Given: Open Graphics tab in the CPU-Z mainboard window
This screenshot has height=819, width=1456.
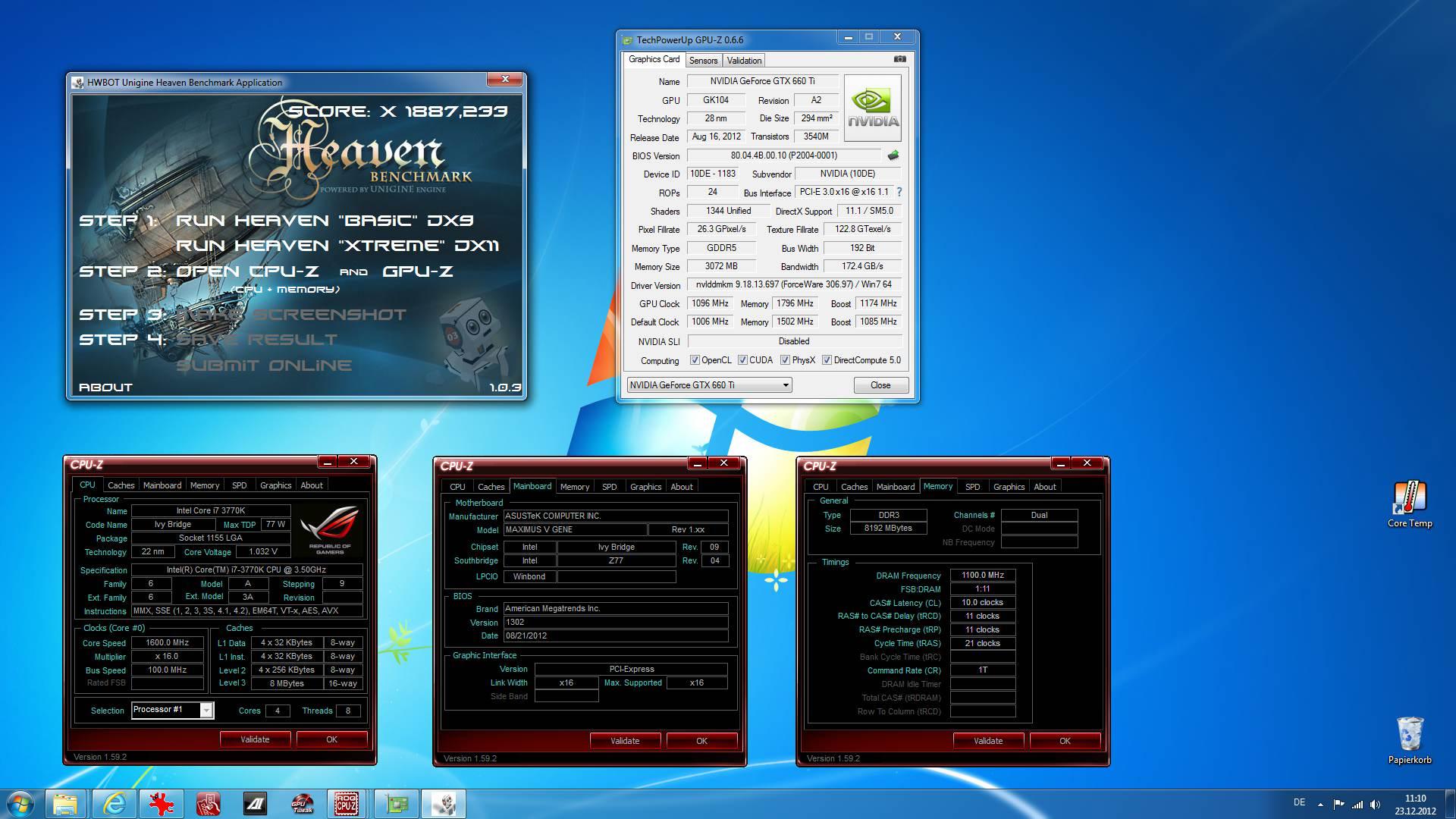Looking at the screenshot, I should point(645,487).
